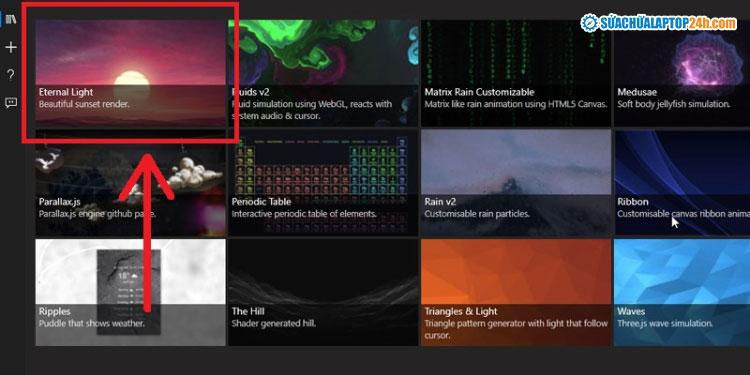
Task: Choose the Fluids v2 wallpaper tile
Action: 323,73
